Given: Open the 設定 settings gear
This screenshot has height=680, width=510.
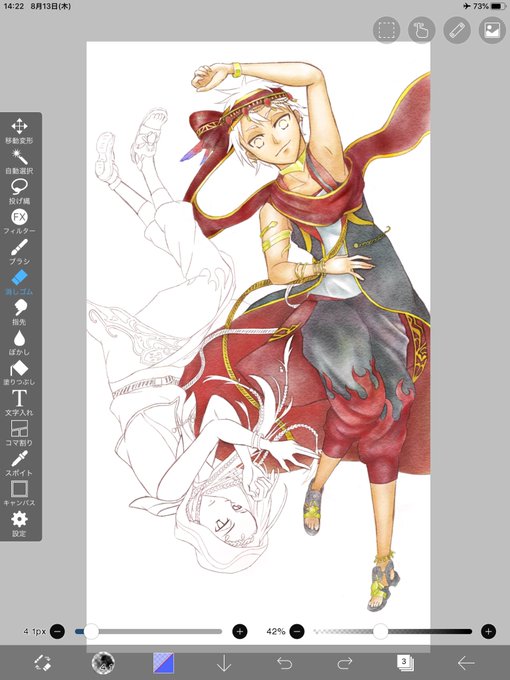Looking at the screenshot, I should (19, 524).
